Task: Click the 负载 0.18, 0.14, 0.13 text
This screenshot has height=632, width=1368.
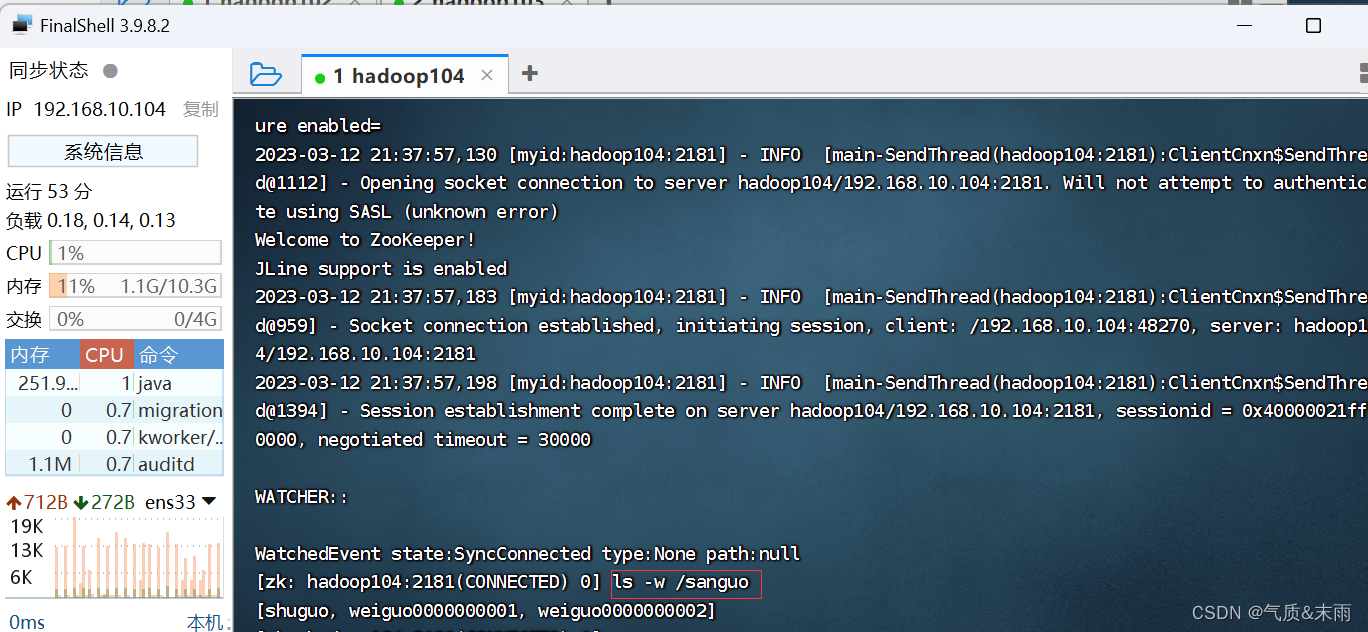Action: click(x=91, y=220)
